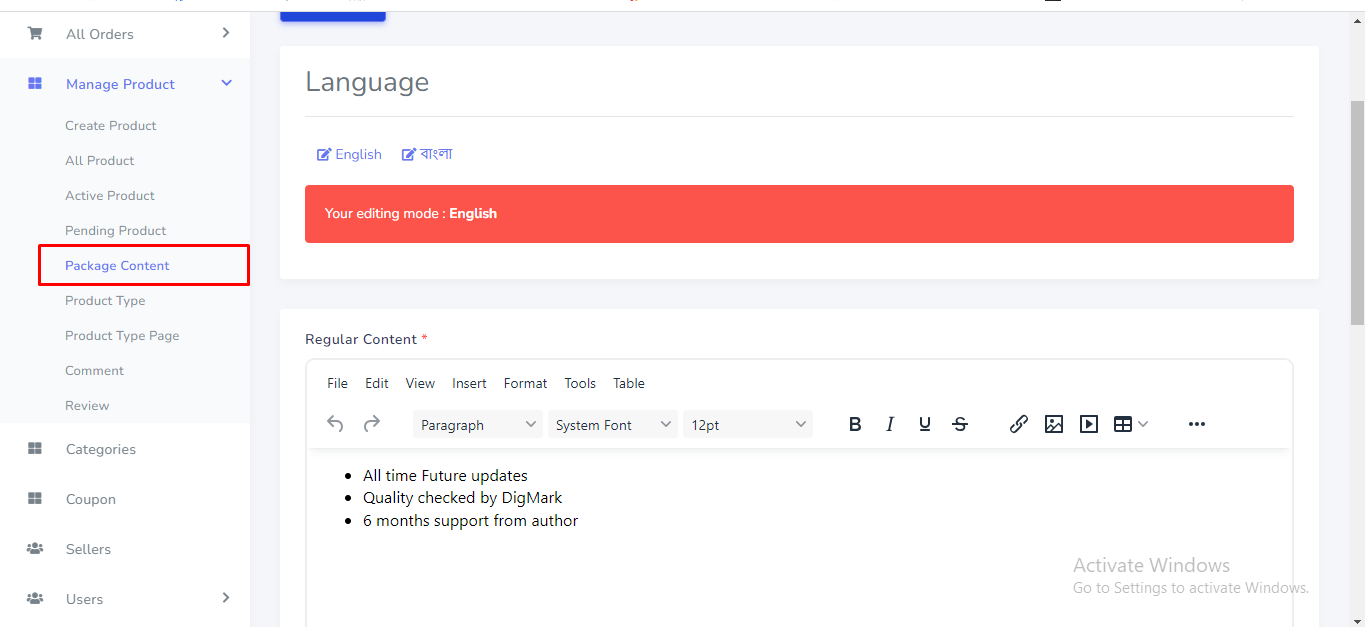Toggle italic formatting
Viewport: 1365px width, 627px height.
[x=889, y=424]
